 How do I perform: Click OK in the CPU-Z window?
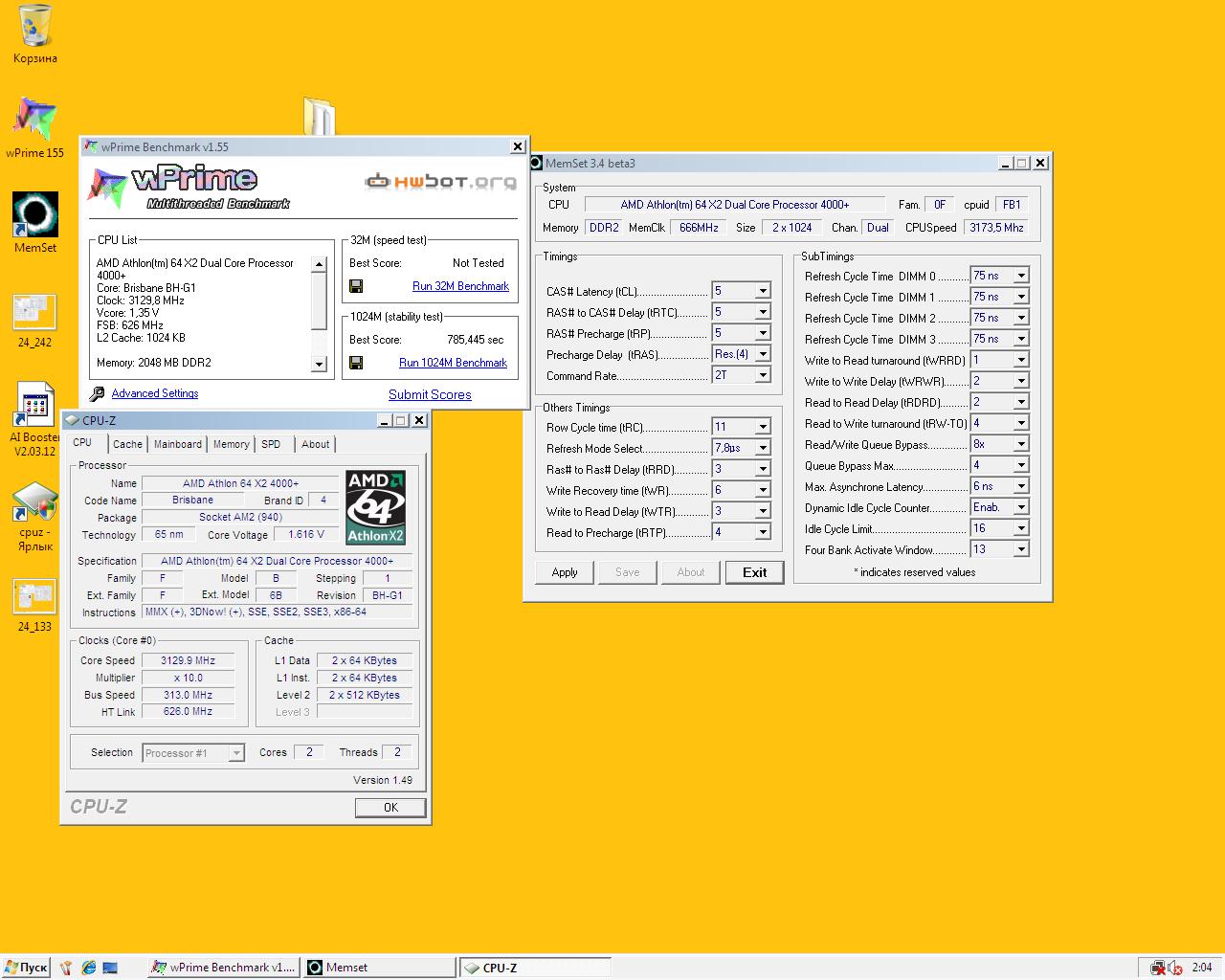coord(390,807)
